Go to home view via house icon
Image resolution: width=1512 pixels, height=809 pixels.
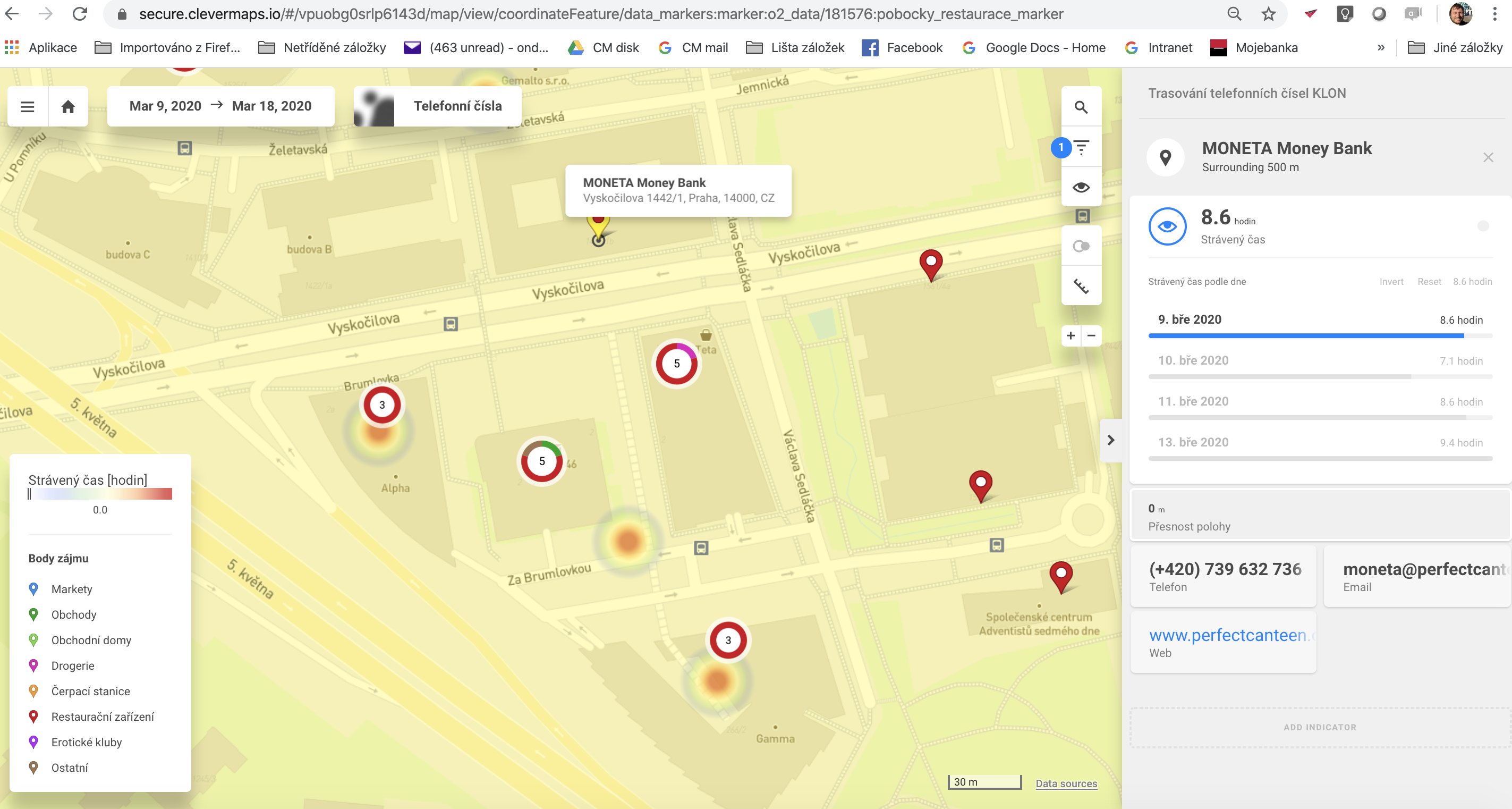68,107
